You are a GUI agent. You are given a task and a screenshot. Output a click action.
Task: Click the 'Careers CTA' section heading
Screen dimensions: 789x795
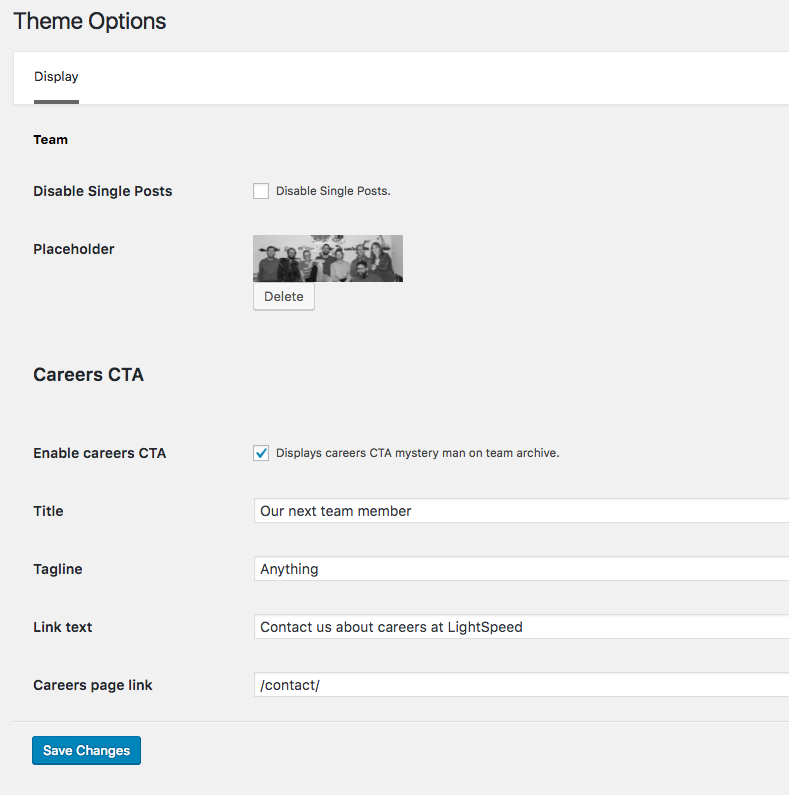coord(89,375)
